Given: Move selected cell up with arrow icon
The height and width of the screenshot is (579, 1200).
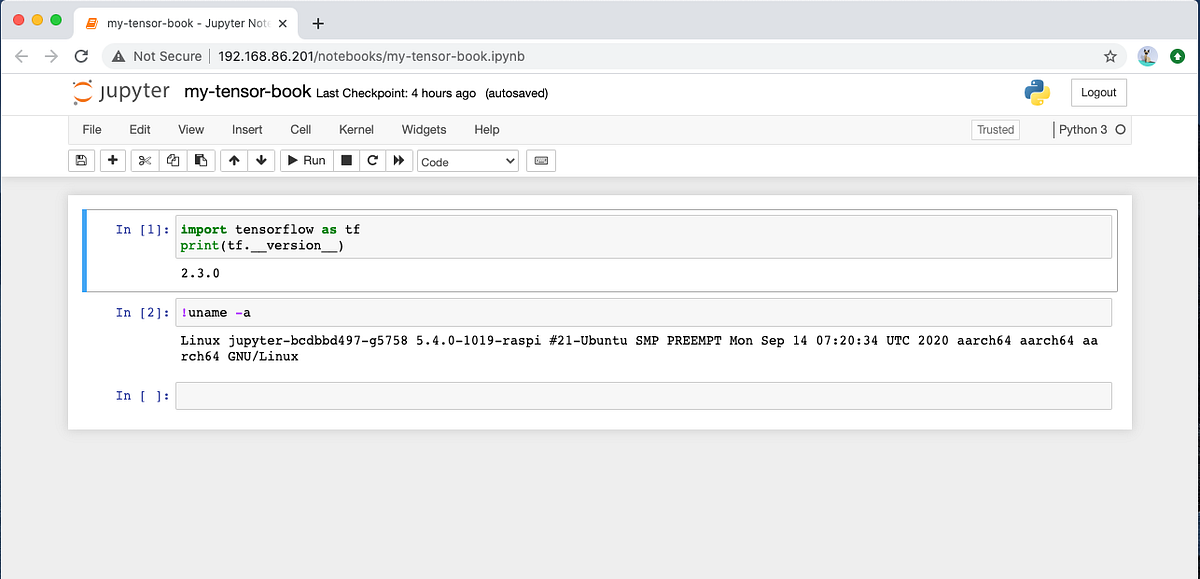Looking at the screenshot, I should 234,160.
